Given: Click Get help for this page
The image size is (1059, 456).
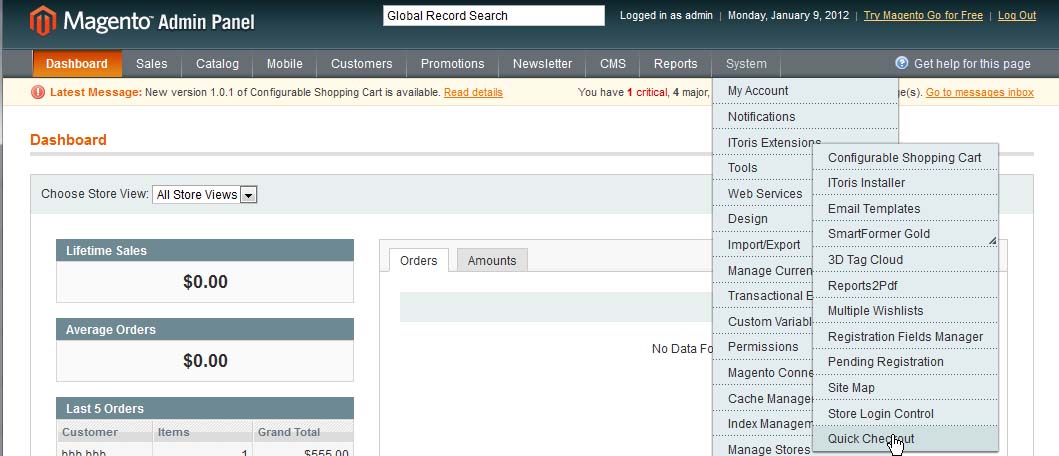Looking at the screenshot, I should point(972,64).
